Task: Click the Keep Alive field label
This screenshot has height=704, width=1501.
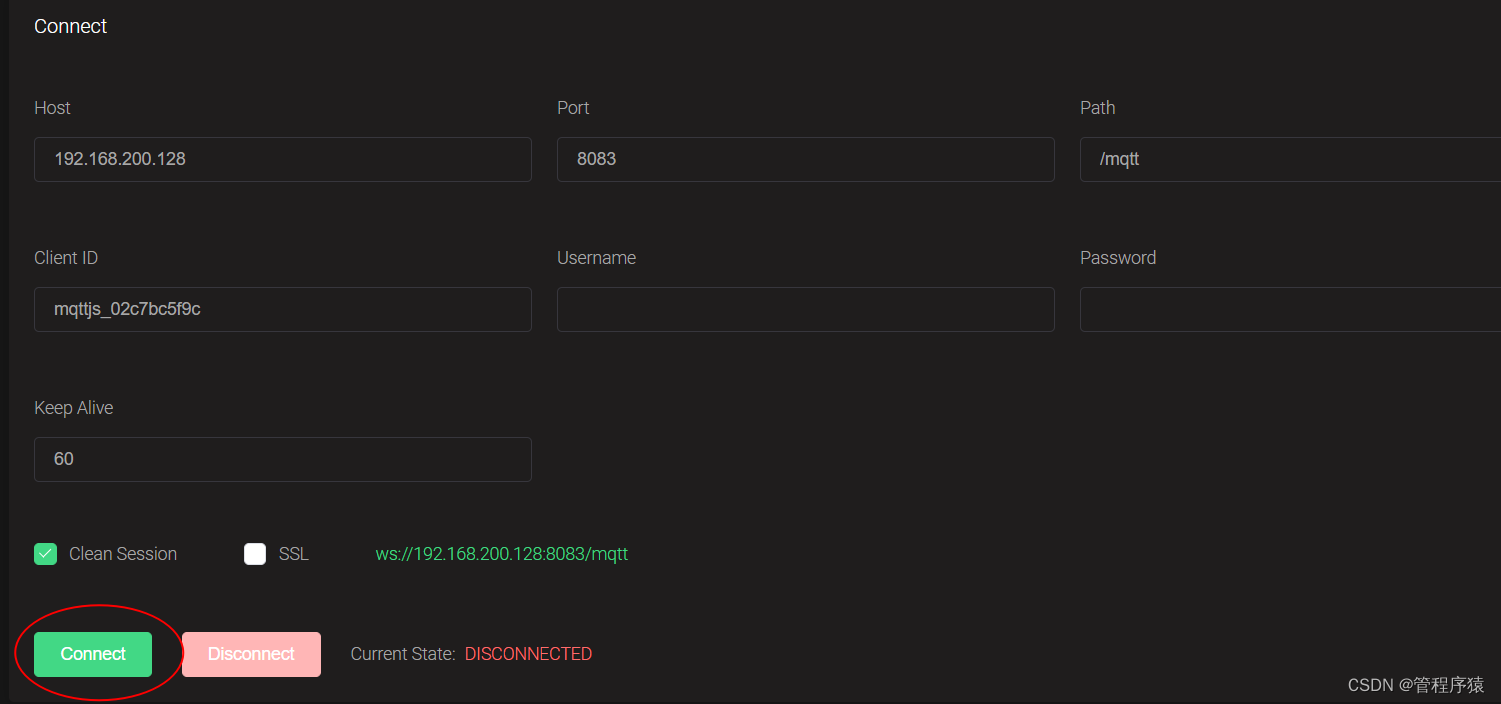Action: [x=74, y=408]
